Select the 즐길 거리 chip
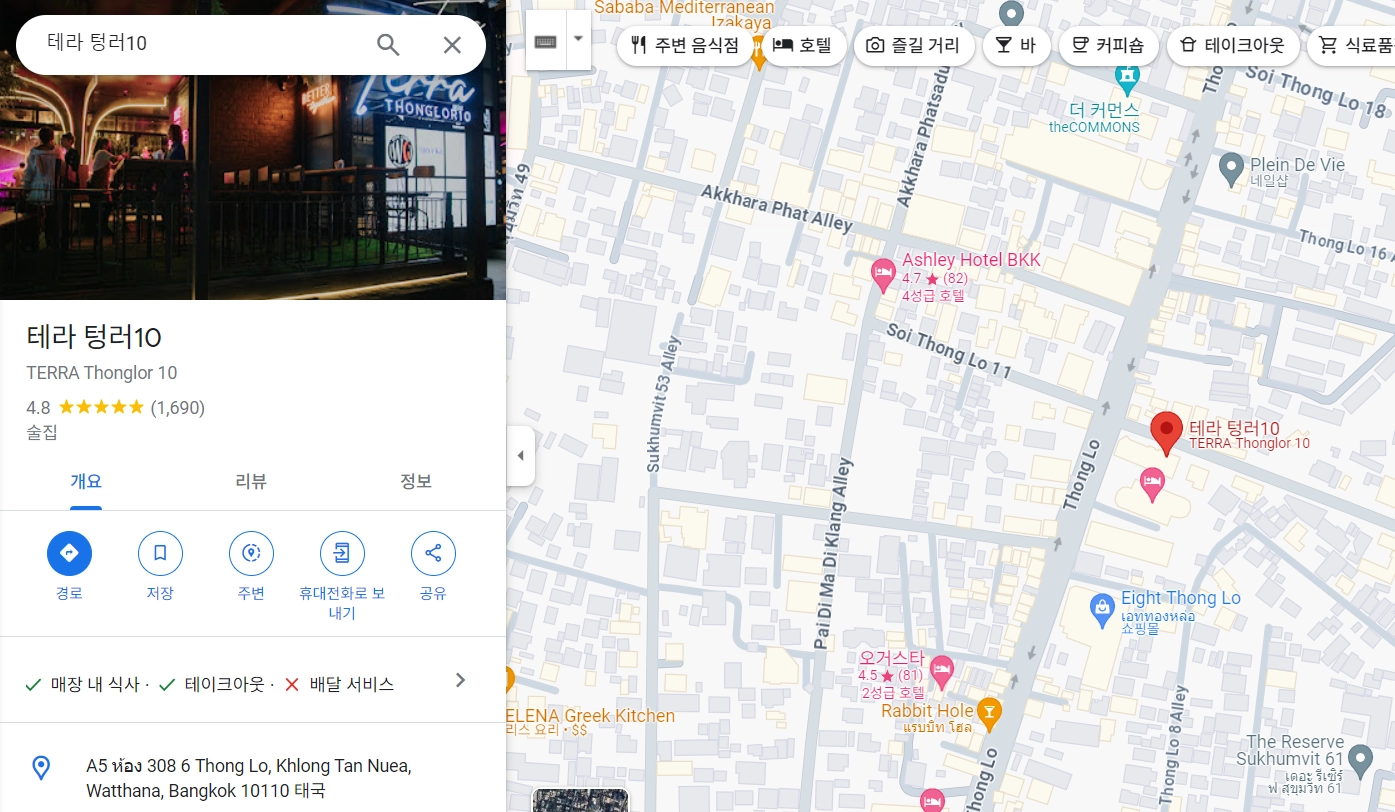This screenshot has width=1395, height=812. click(x=913, y=46)
